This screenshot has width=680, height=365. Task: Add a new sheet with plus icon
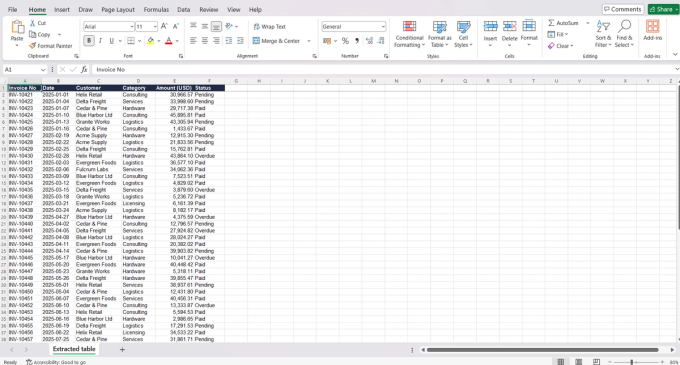[122, 349]
